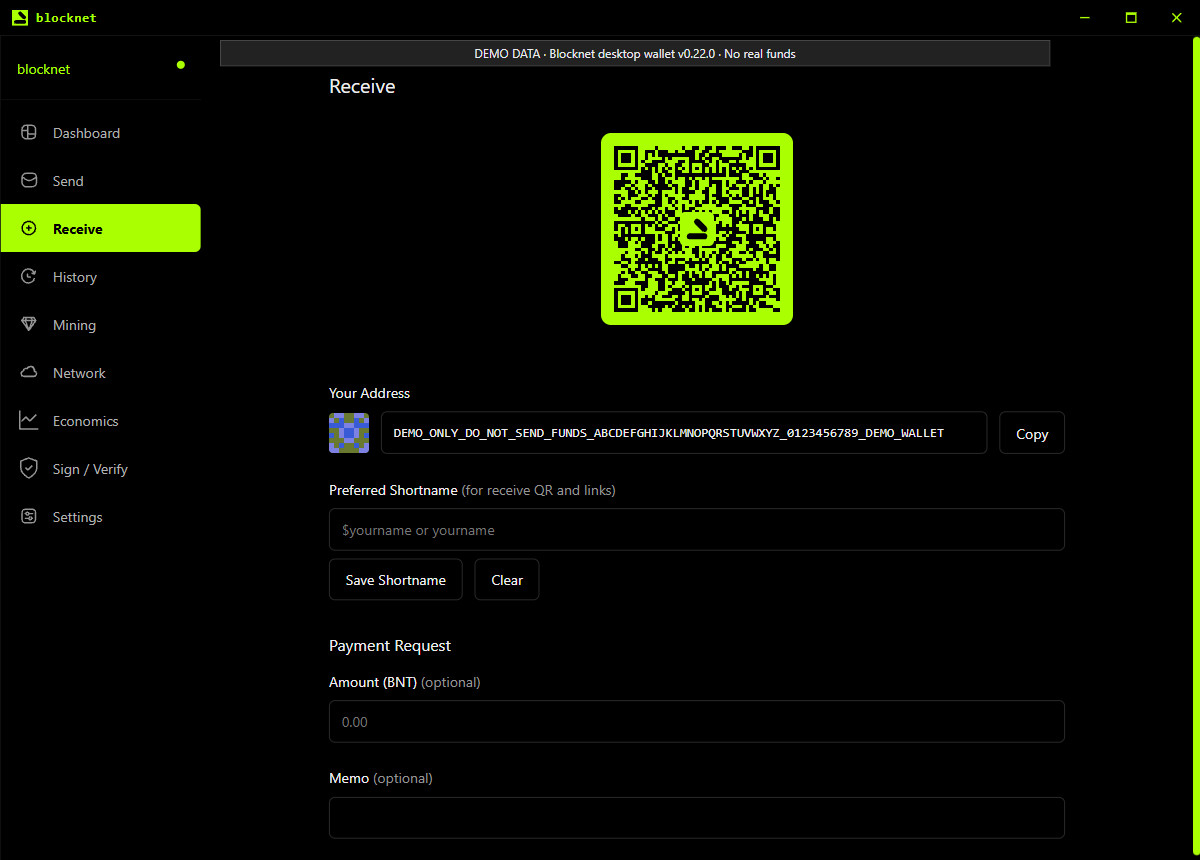This screenshot has width=1200, height=860.
Task: Clear the preferred shortname
Action: [x=507, y=580]
